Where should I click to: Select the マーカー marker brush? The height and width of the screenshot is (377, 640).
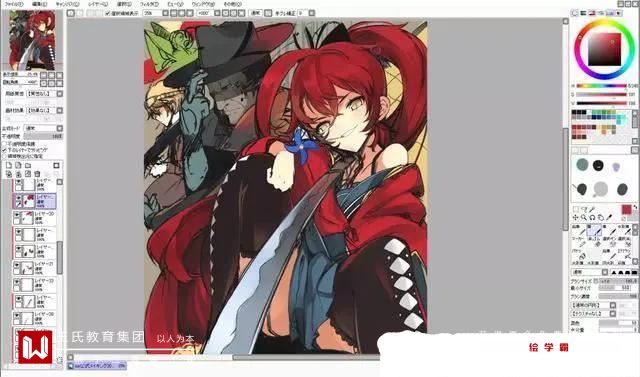(x=578, y=242)
